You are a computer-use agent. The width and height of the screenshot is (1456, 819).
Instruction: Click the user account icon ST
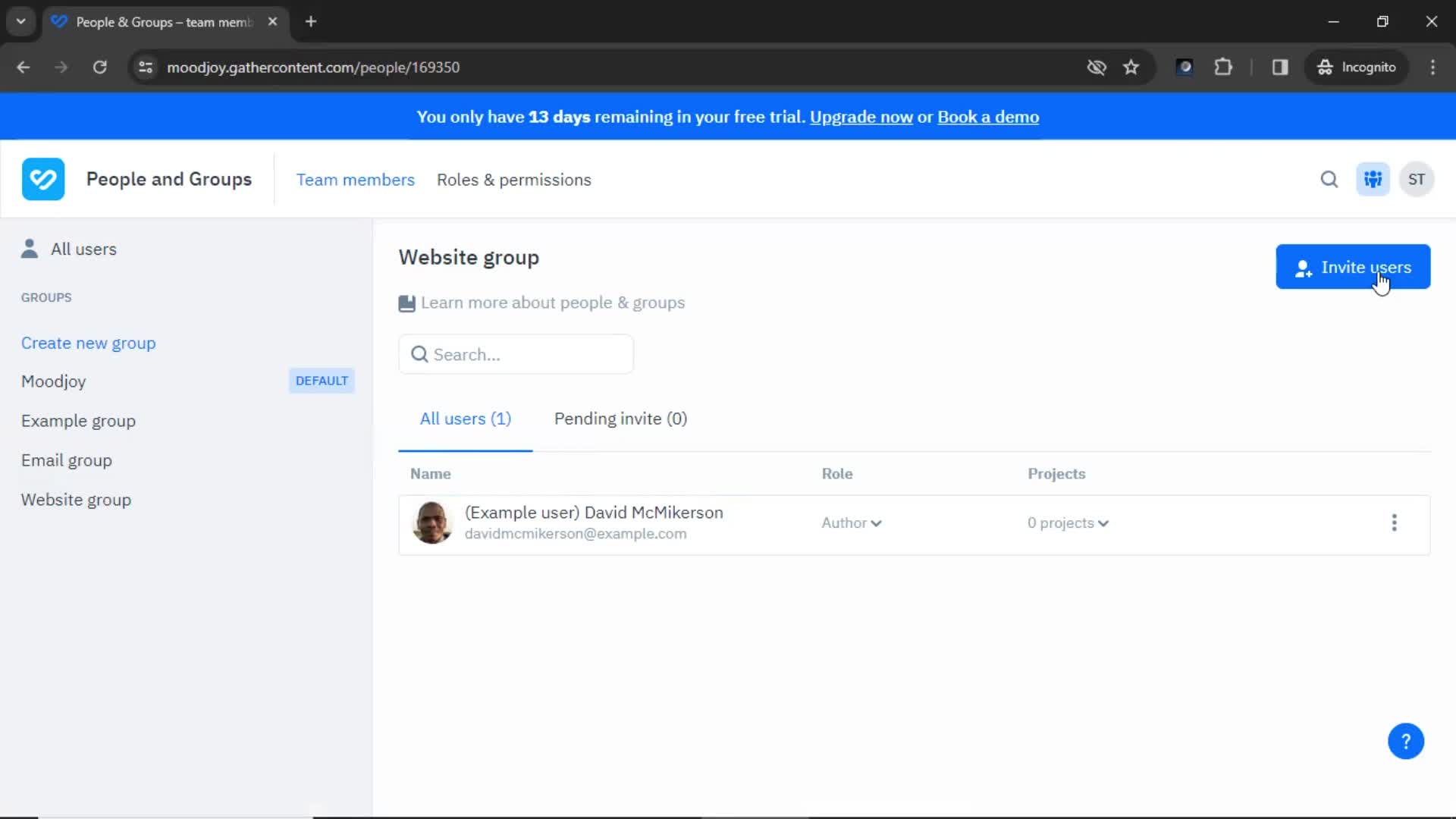1417,179
